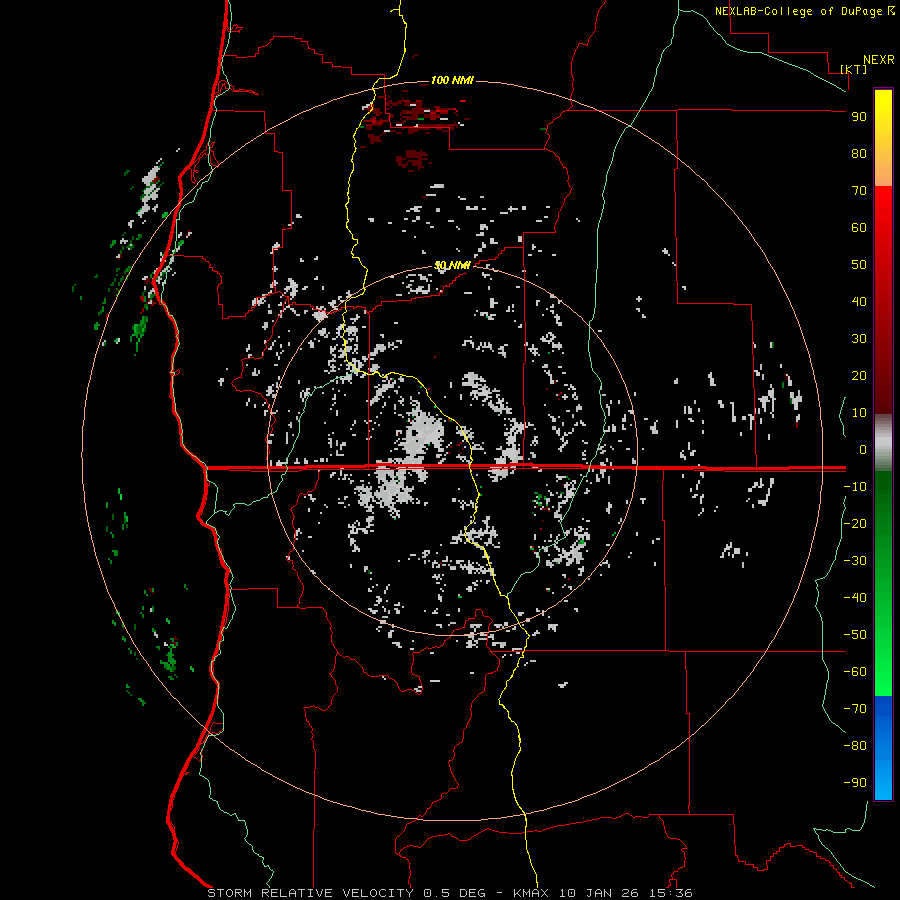Click the 30 value on velocity scale
The image size is (900, 900).
(x=859, y=339)
